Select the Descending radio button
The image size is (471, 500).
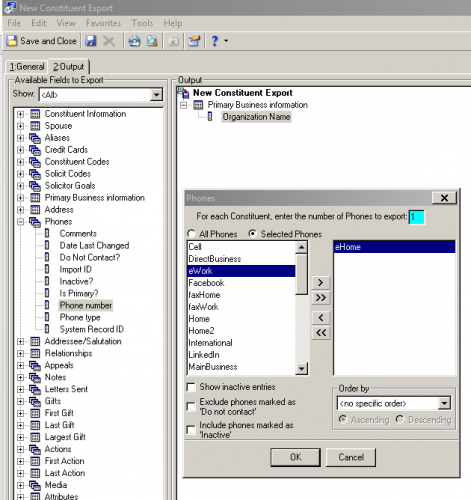click(400, 419)
